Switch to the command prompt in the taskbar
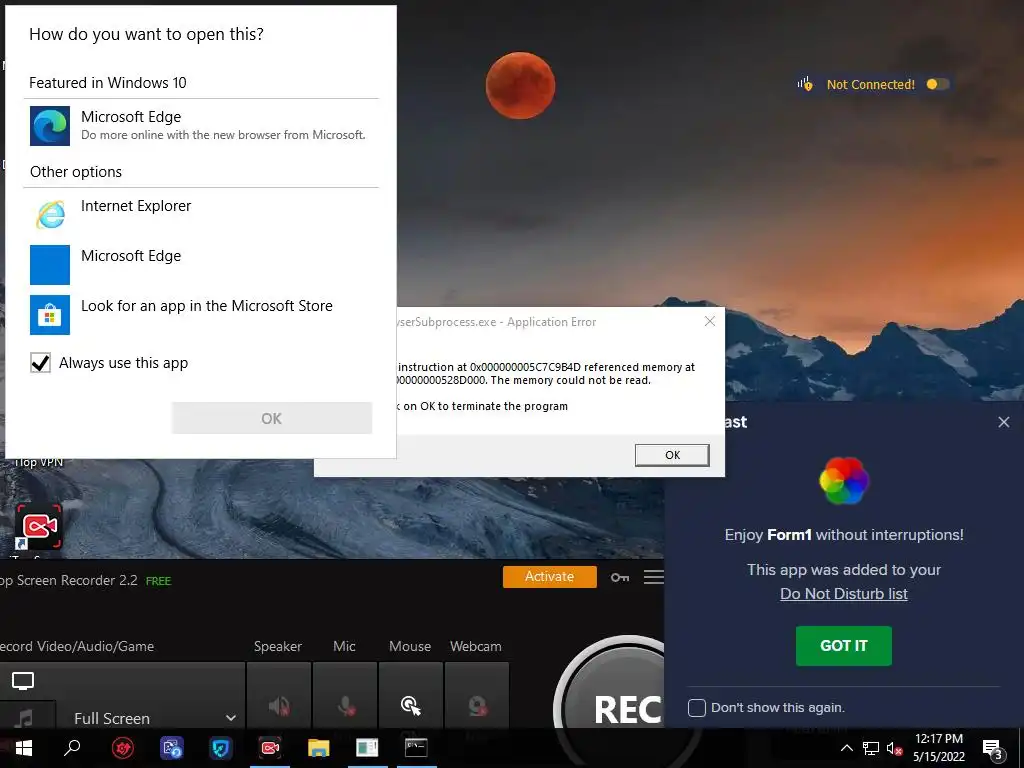 [x=416, y=748]
